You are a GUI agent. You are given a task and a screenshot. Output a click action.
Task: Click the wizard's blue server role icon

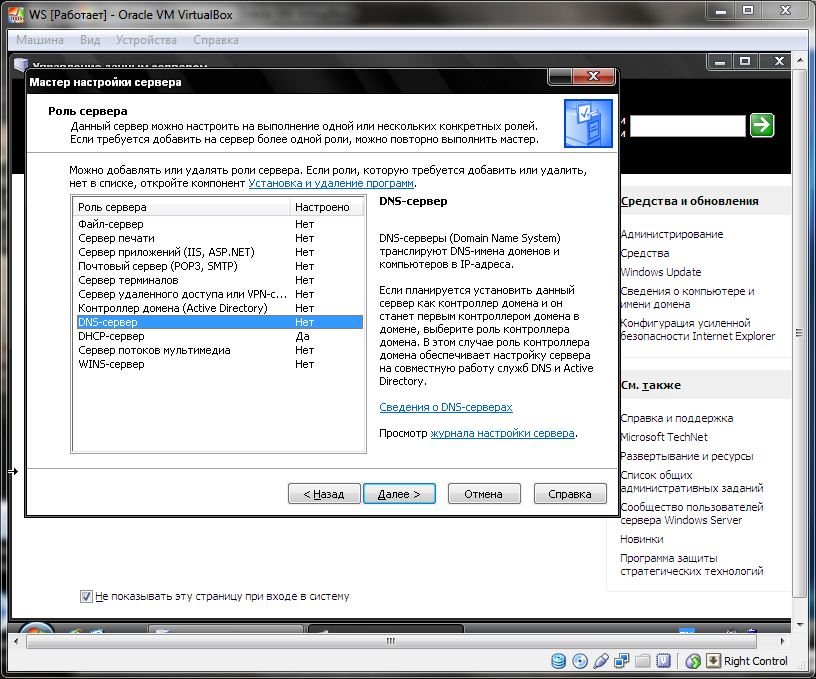(x=588, y=124)
